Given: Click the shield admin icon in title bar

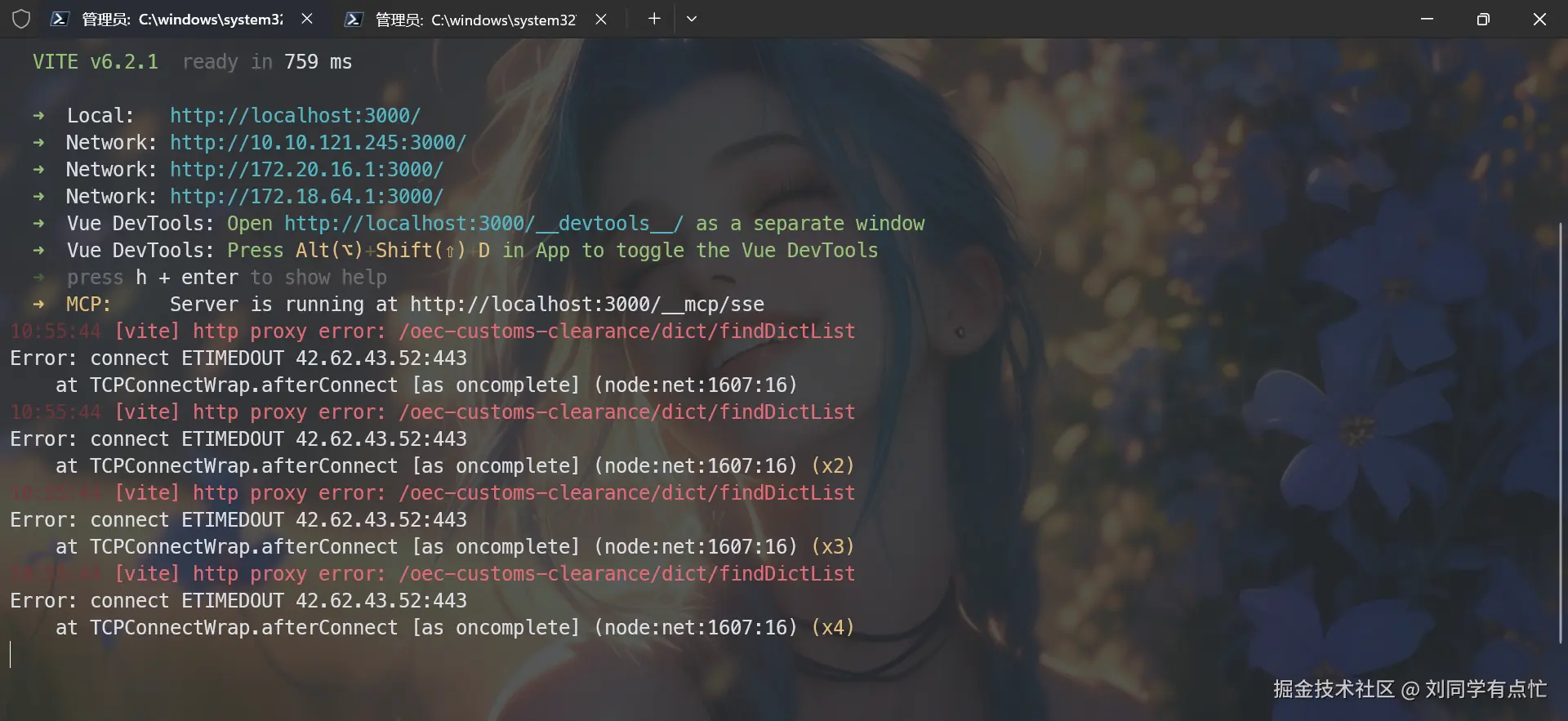Looking at the screenshot, I should point(21,19).
